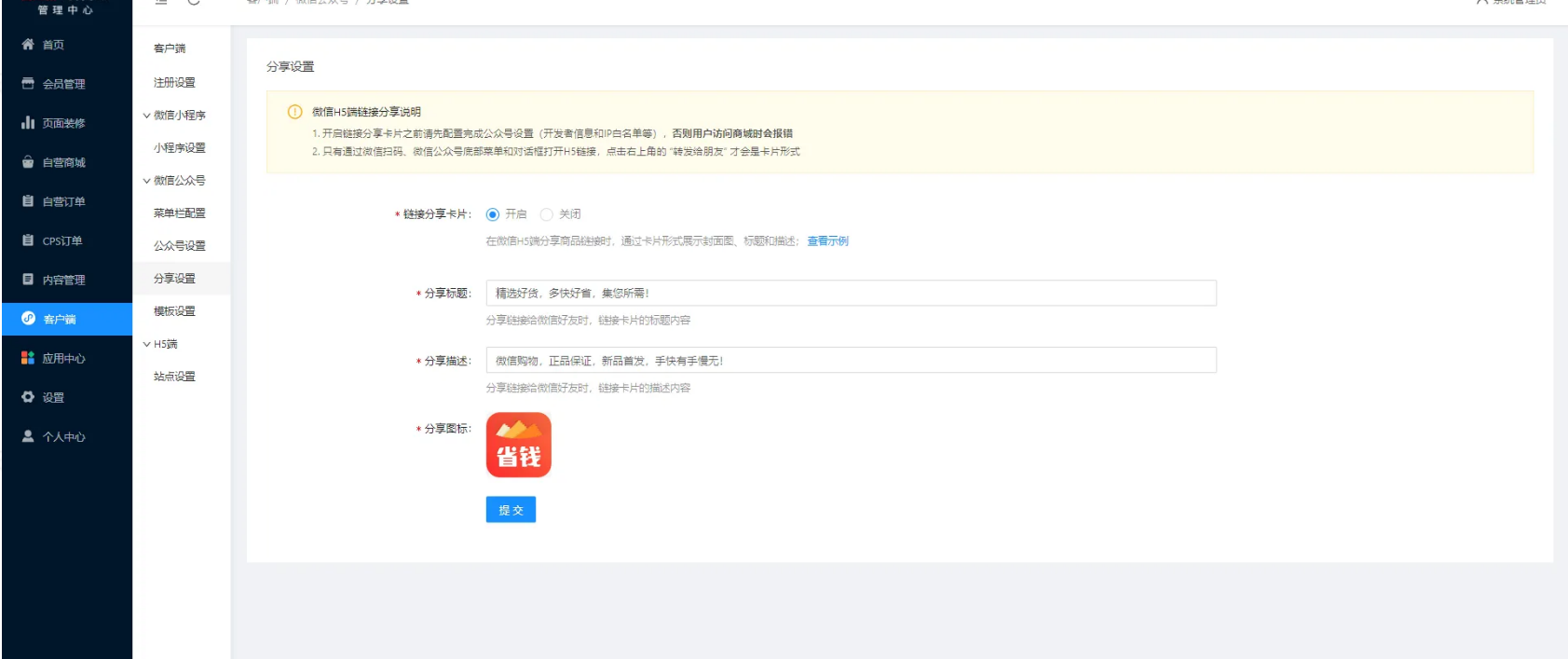Click the 页面装修 bar-chart icon
The height and width of the screenshot is (659, 1568).
pos(28,122)
